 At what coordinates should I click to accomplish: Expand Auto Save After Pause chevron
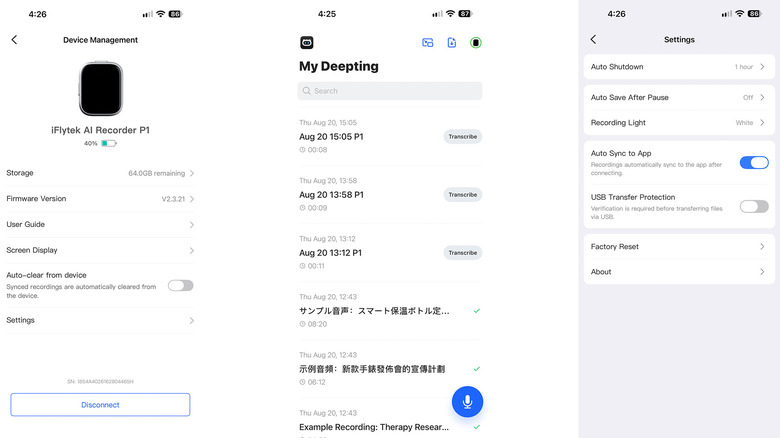pos(762,98)
